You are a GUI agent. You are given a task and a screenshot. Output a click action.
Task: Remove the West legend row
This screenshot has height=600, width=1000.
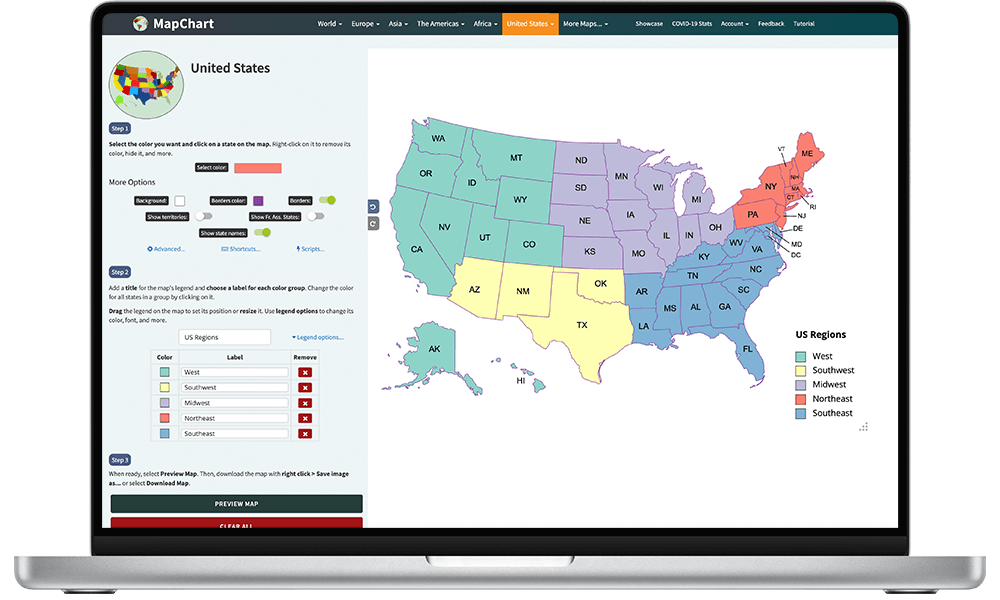tap(305, 372)
